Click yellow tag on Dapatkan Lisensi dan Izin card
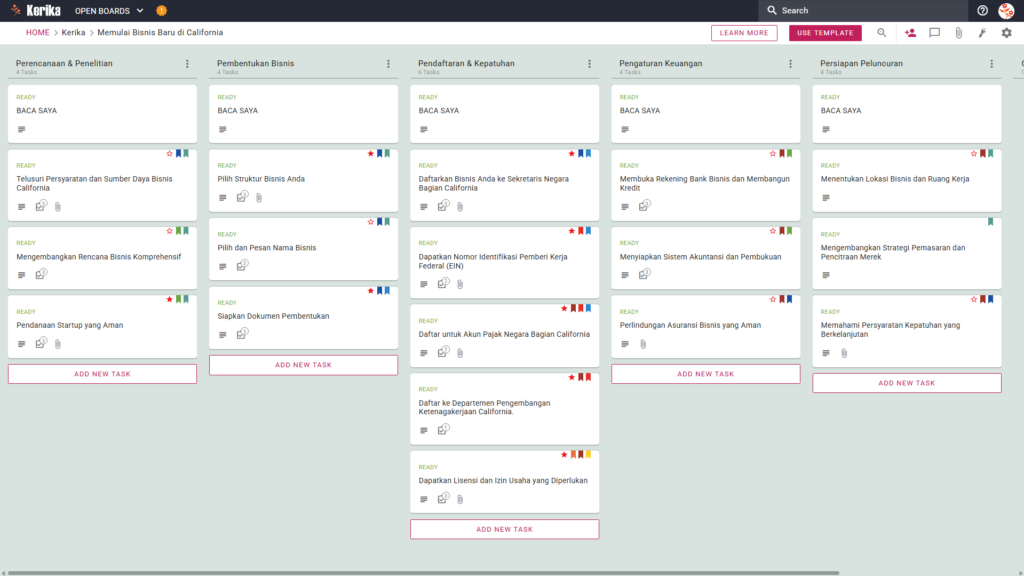This screenshot has width=1024, height=576. 588,455
